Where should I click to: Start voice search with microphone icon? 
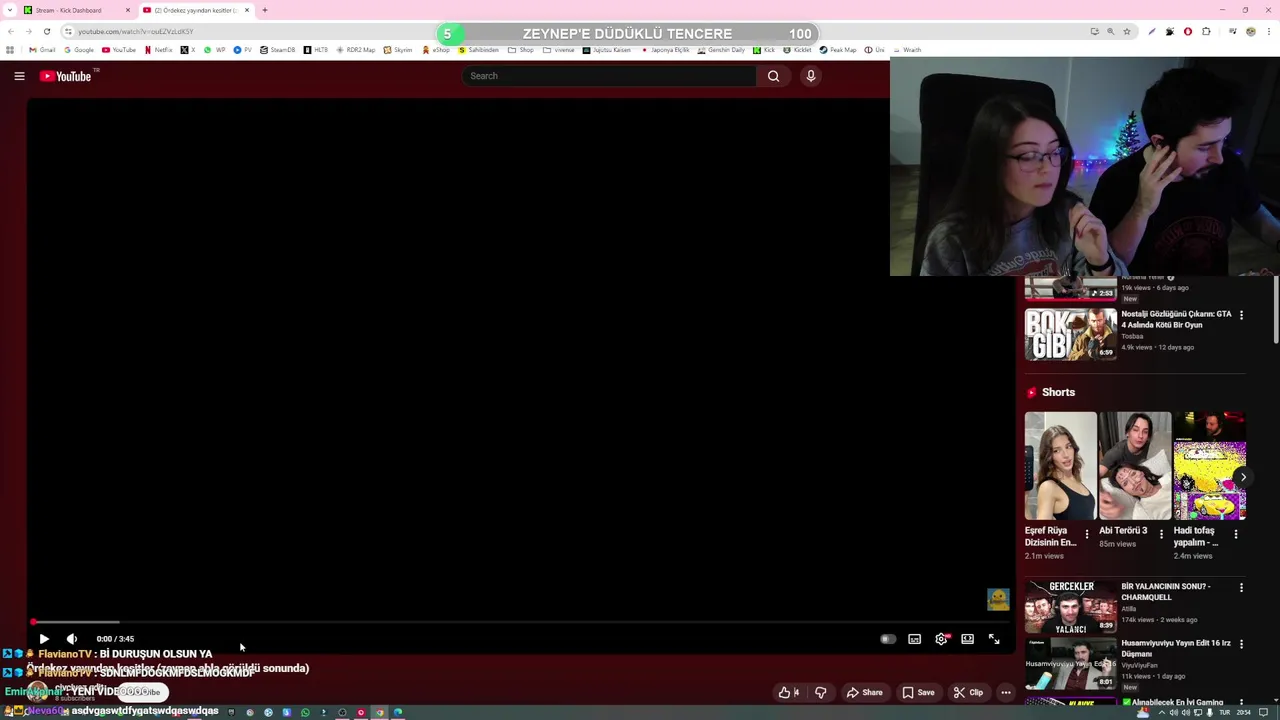[x=811, y=76]
